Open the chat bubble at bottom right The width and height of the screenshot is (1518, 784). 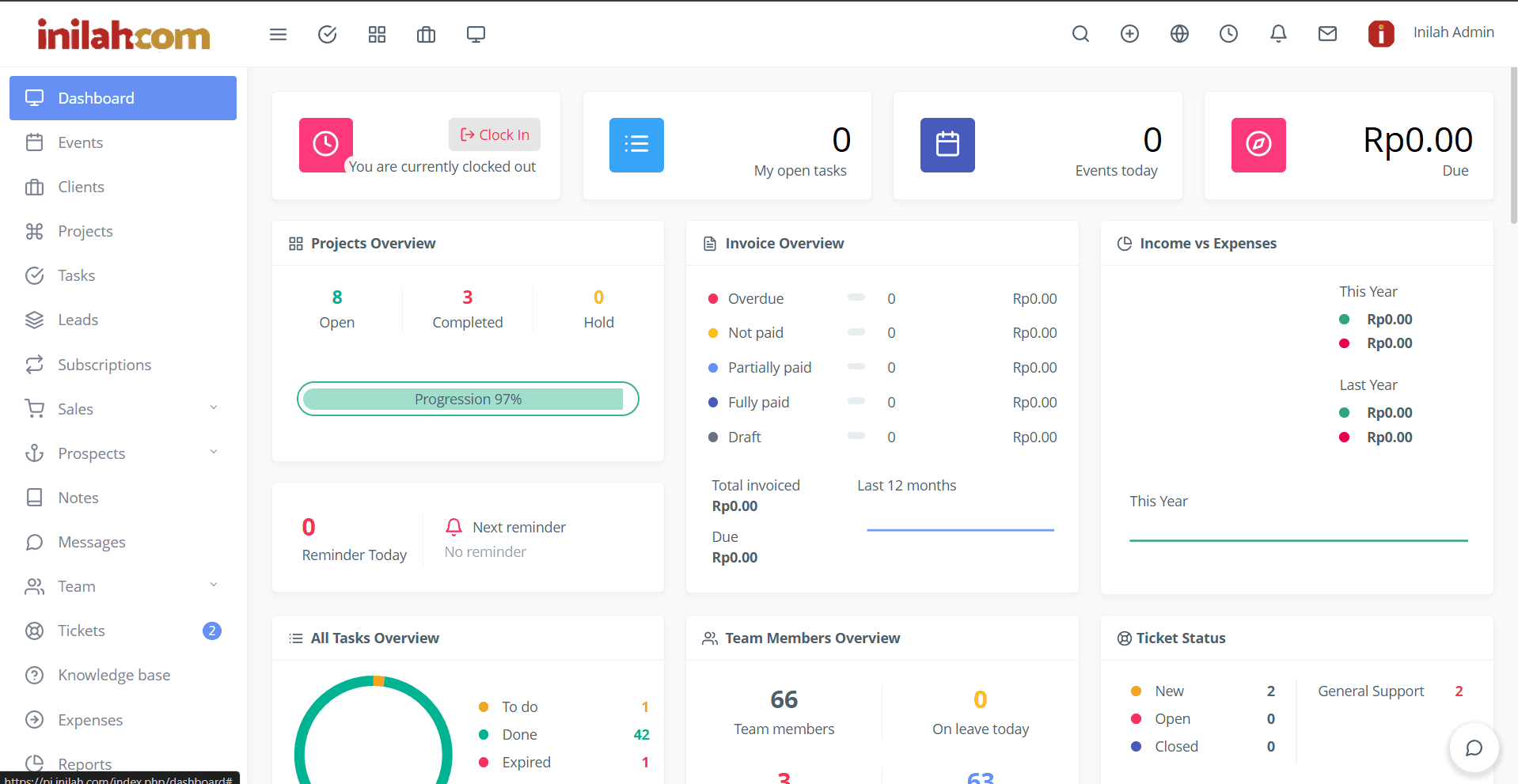point(1473,748)
